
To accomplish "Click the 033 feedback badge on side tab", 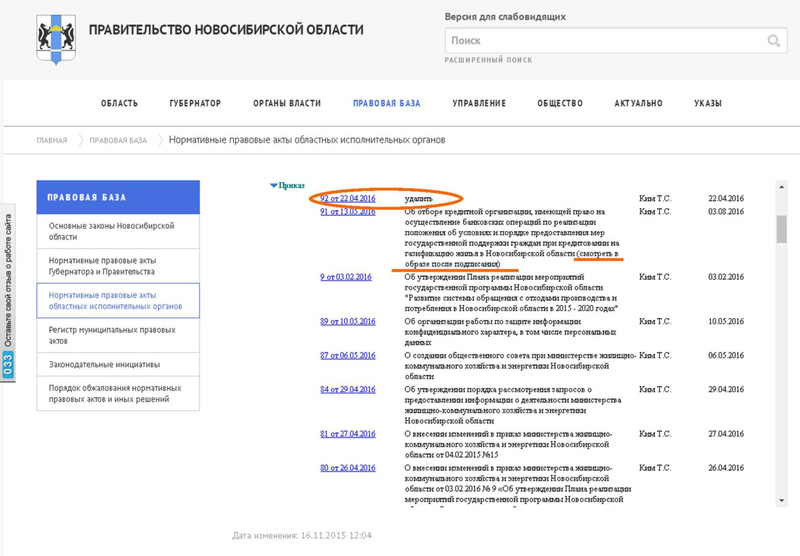I will click(x=8, y=366).
